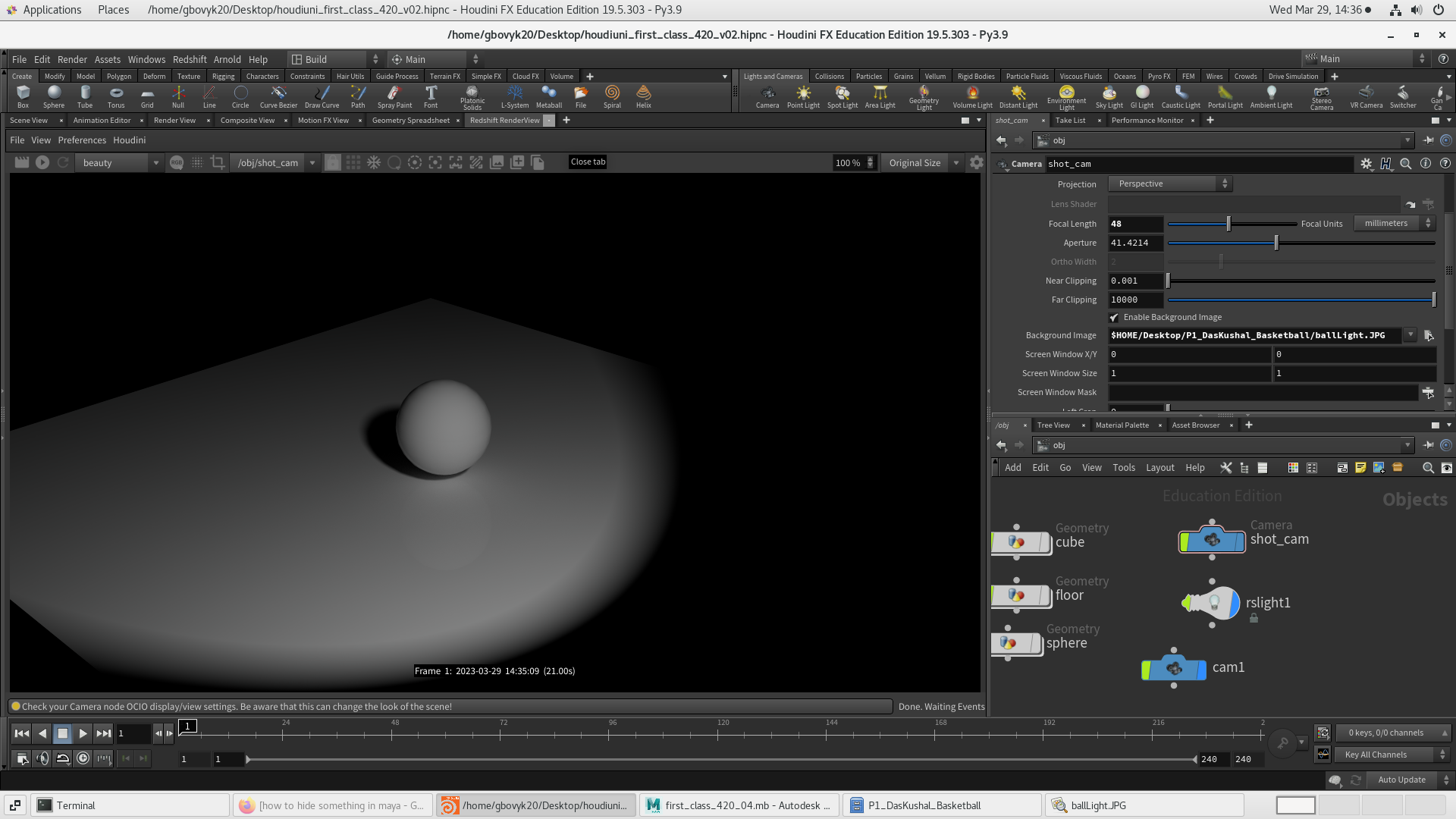This screenshot has width=1456, height=819.
Task: Open Focal Units millimeters dropdown
Action: click(1395, 224)
